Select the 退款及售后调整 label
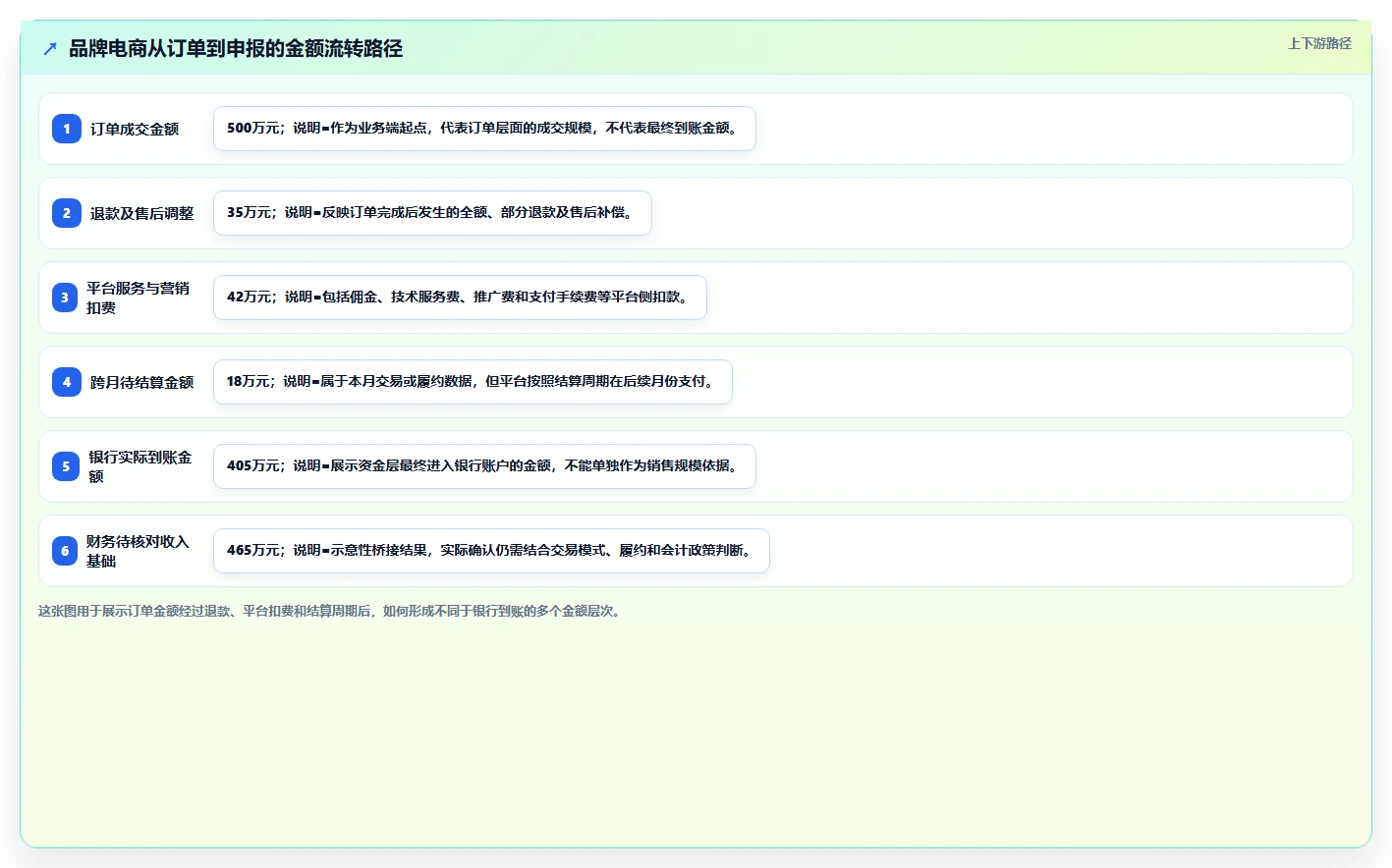This screenshot has width=1392, height=868. [x=141, y=213]
